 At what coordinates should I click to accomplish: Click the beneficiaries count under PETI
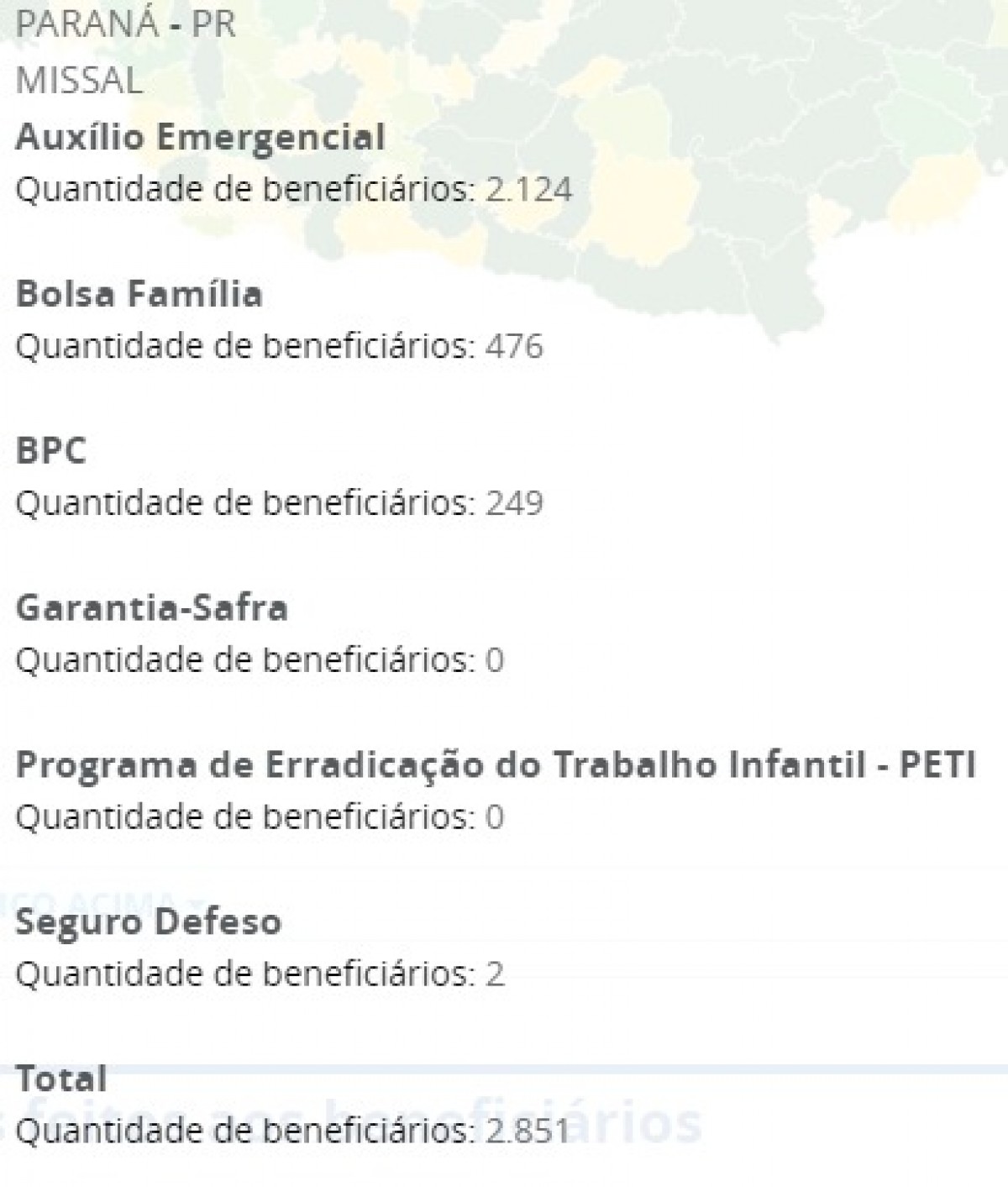(x=260, y=817)
